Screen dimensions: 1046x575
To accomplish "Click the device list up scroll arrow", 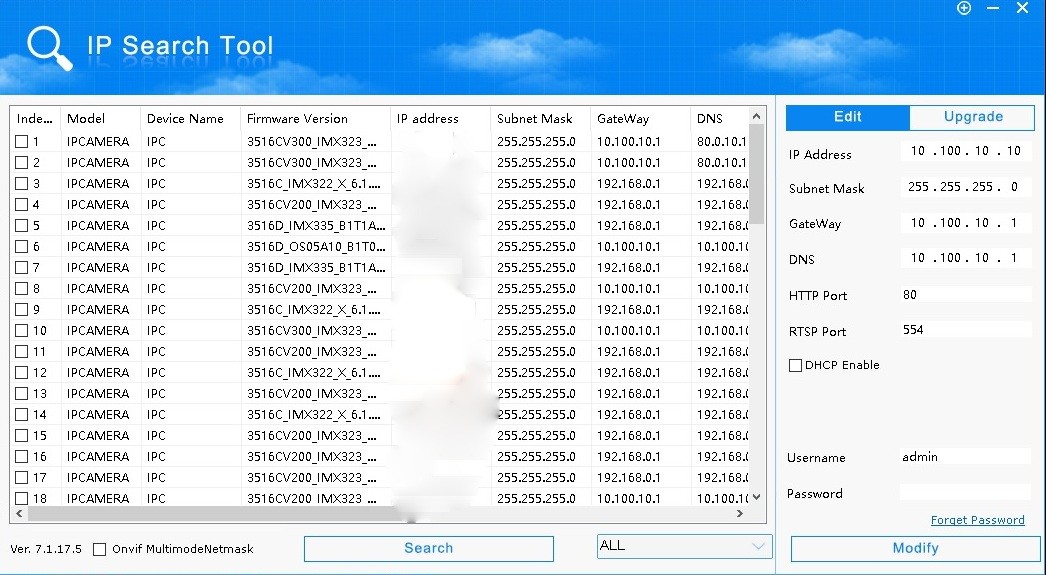I will click(756, 116).
